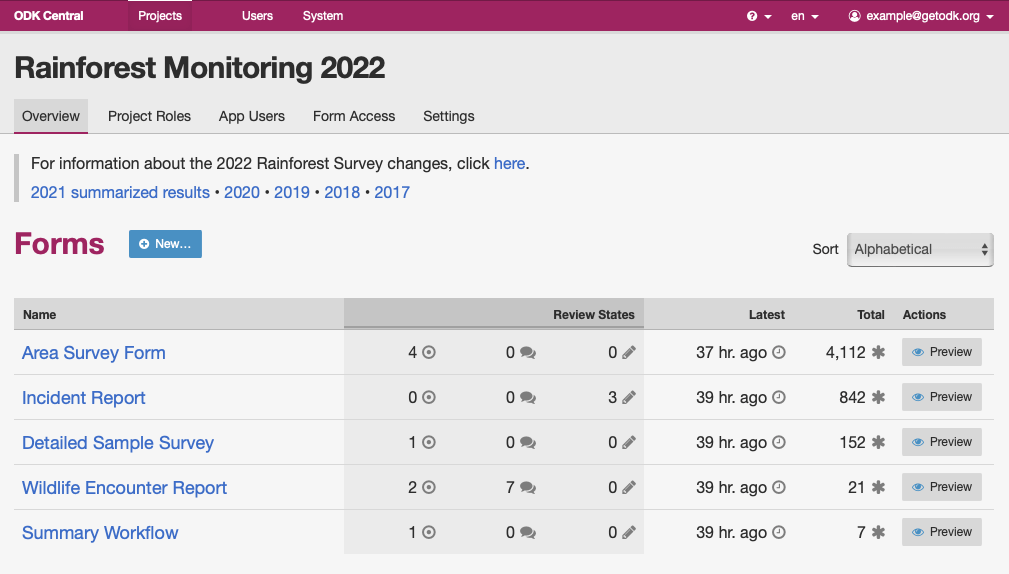Screen dimensions: 1009x574
Task: Open the Incident Report form link
Action: click(x=84, y=398)
